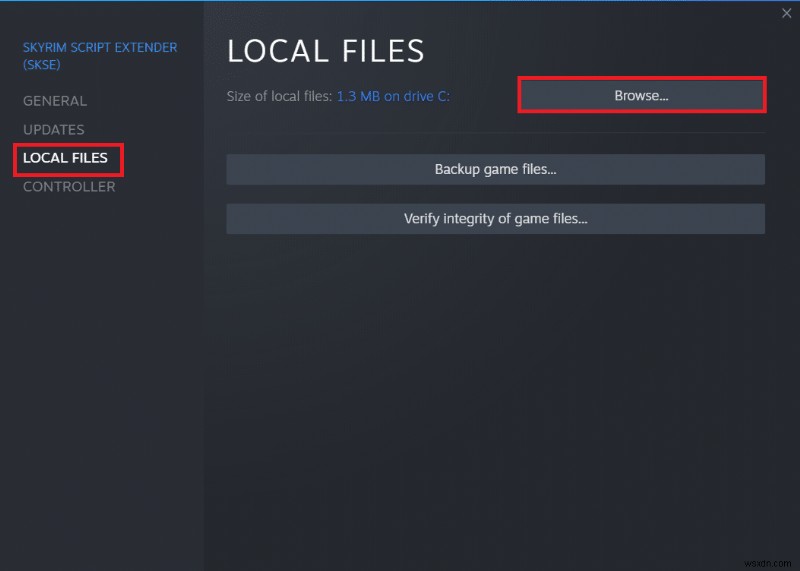Click Backup game files...
800x571 pixels.
tap(495, 169)
